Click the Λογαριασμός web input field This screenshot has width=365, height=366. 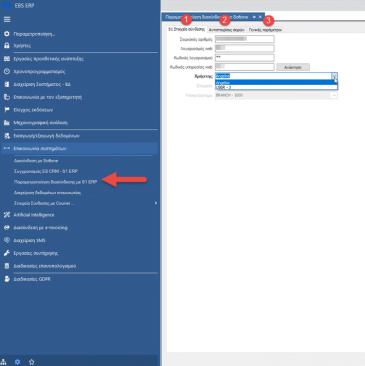tap(245, 48)
